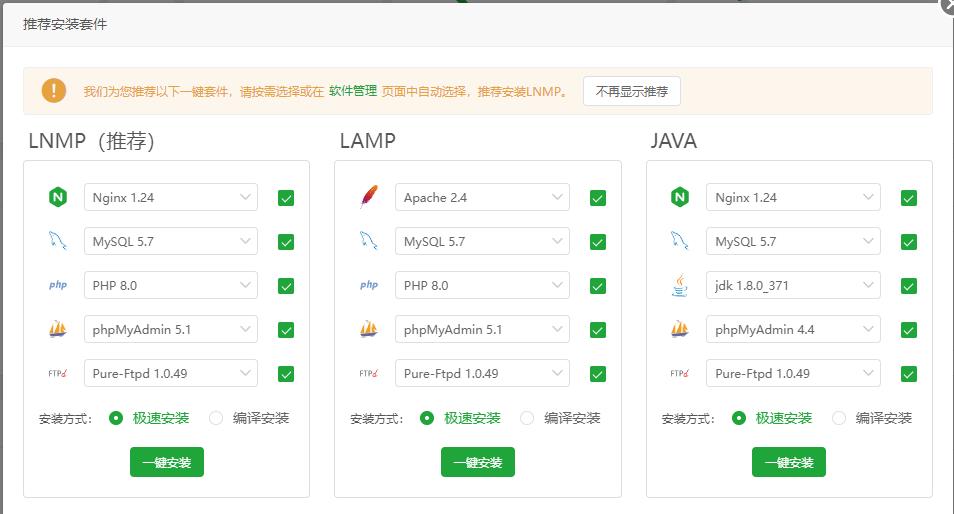Select 极速安装 radio in the LAMP panel
Viewport: 954px width, 514px height.
click(427, 418)
